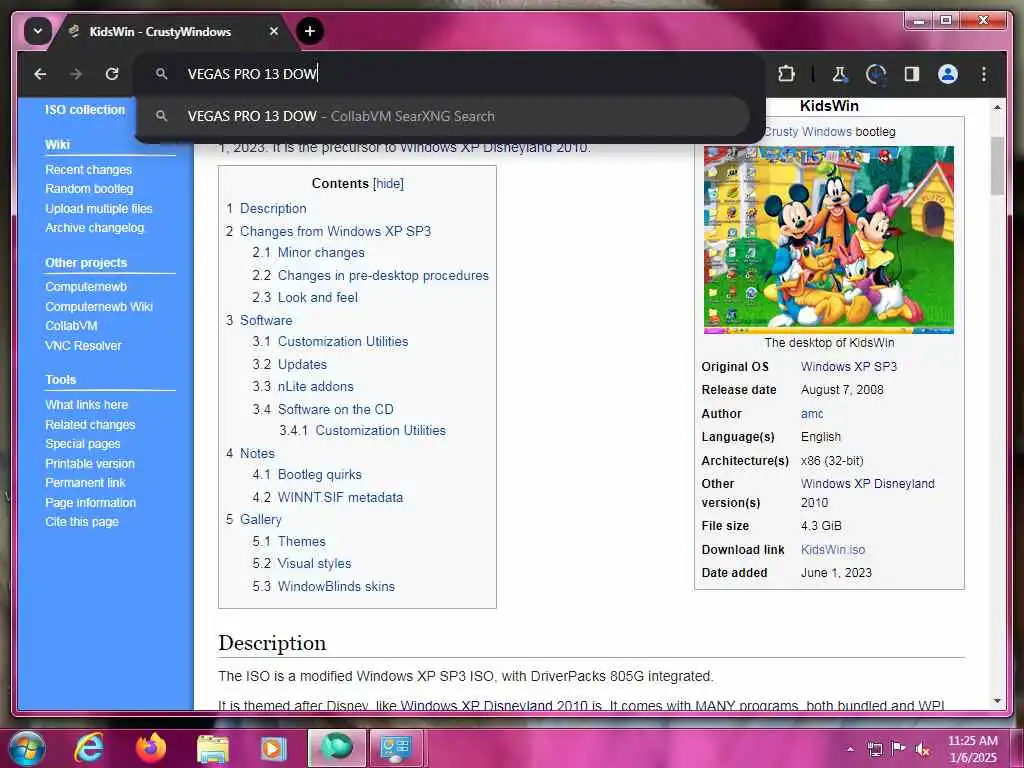Screen dimensions: 1024x768
Task: Open the profile avatar menu
Action: click(948, 74)
